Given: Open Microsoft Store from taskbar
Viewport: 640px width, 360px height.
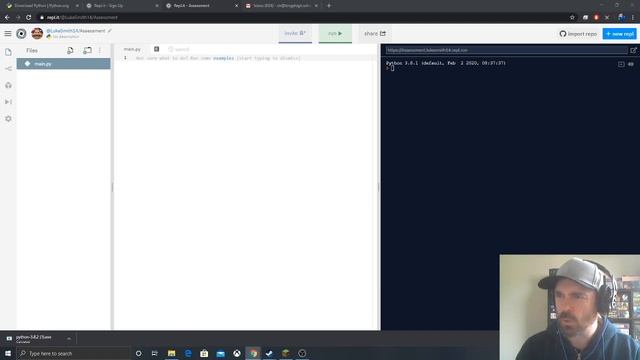Looking at the screenshot, I should coord(204,353).
